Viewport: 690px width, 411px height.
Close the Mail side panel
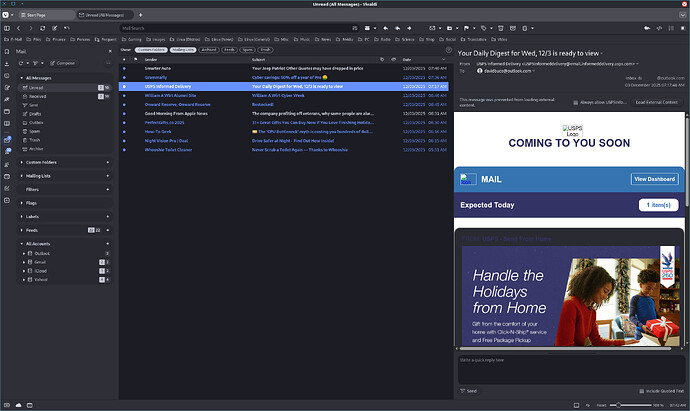[x=110, y=49]
